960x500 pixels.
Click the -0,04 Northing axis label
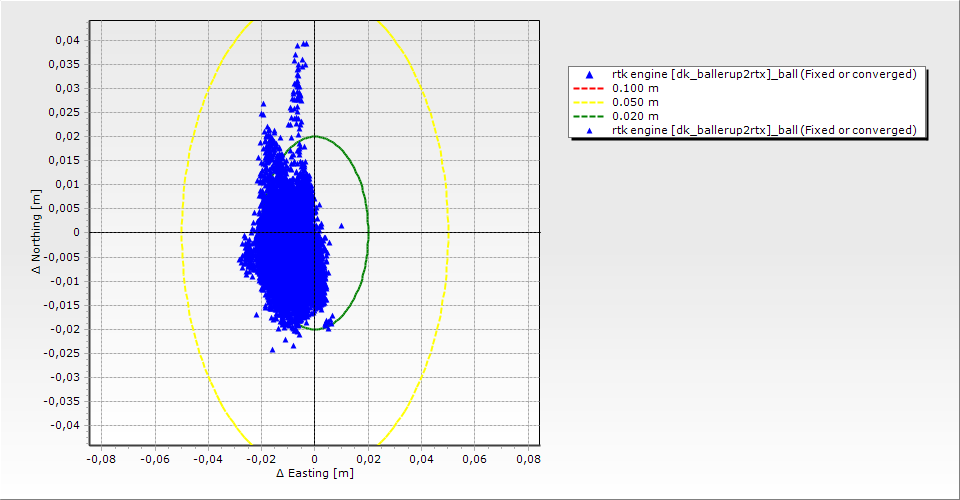pyautogui.click(x=65, y=425)
